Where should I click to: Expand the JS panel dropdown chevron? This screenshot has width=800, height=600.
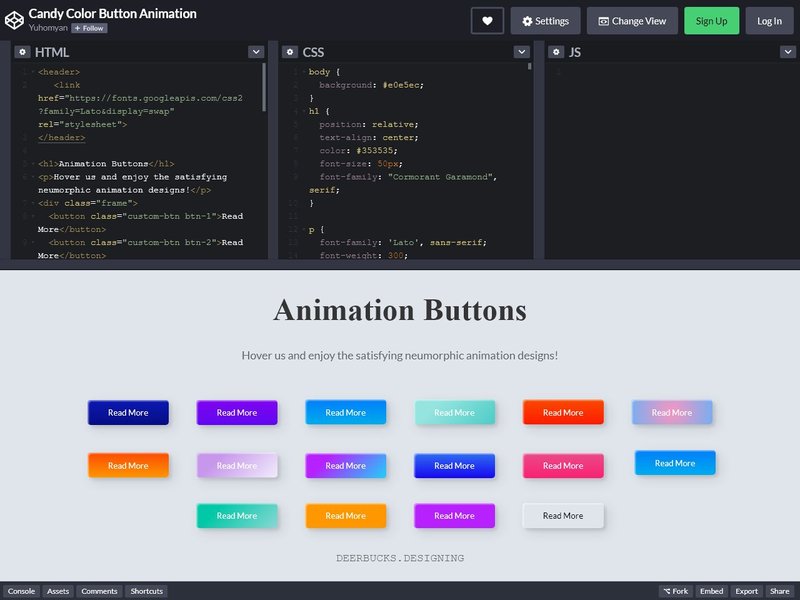click(x=788, y=52)
